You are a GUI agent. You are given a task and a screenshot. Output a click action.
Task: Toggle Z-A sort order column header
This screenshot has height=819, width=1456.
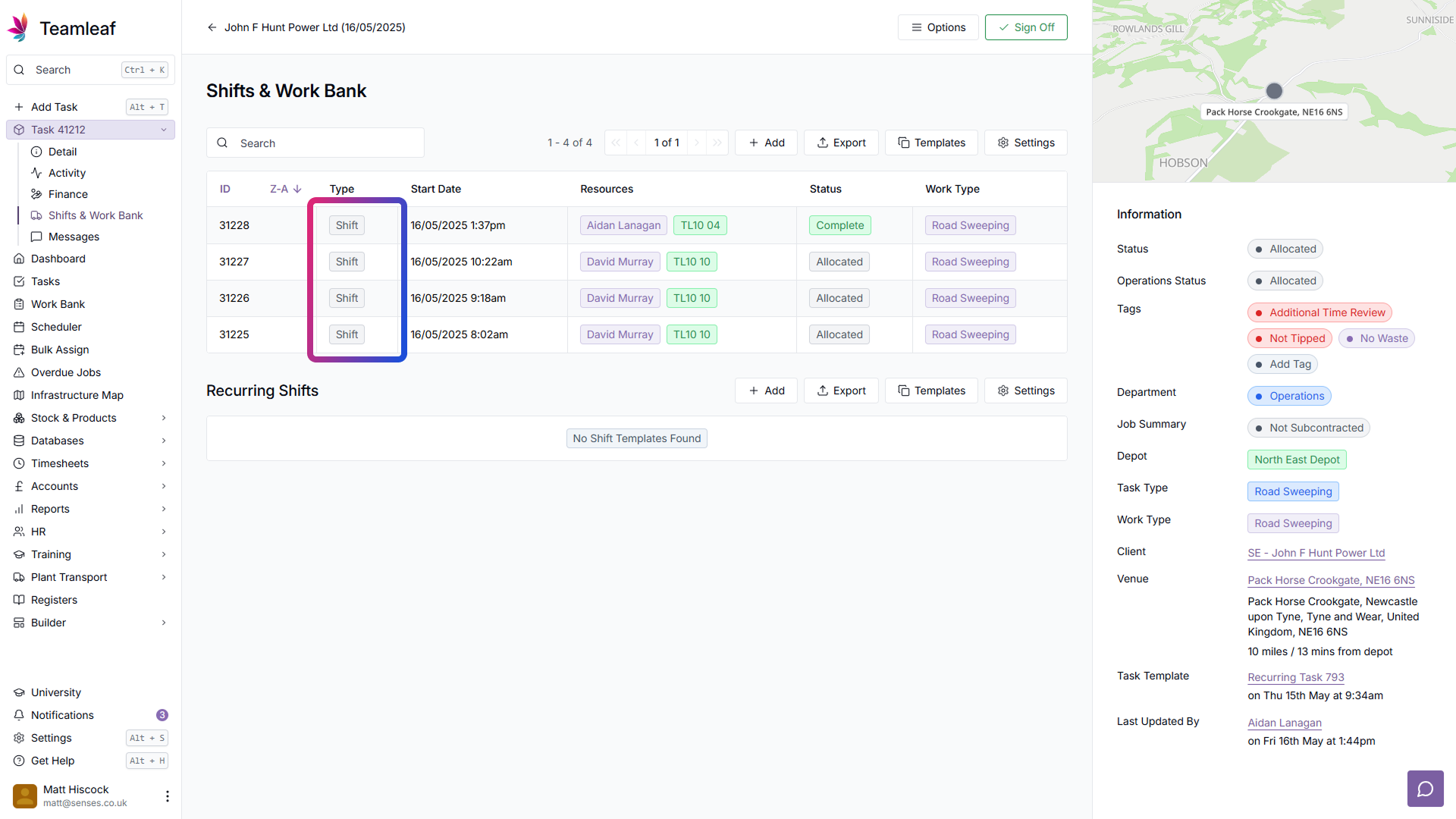pos(285,189)
